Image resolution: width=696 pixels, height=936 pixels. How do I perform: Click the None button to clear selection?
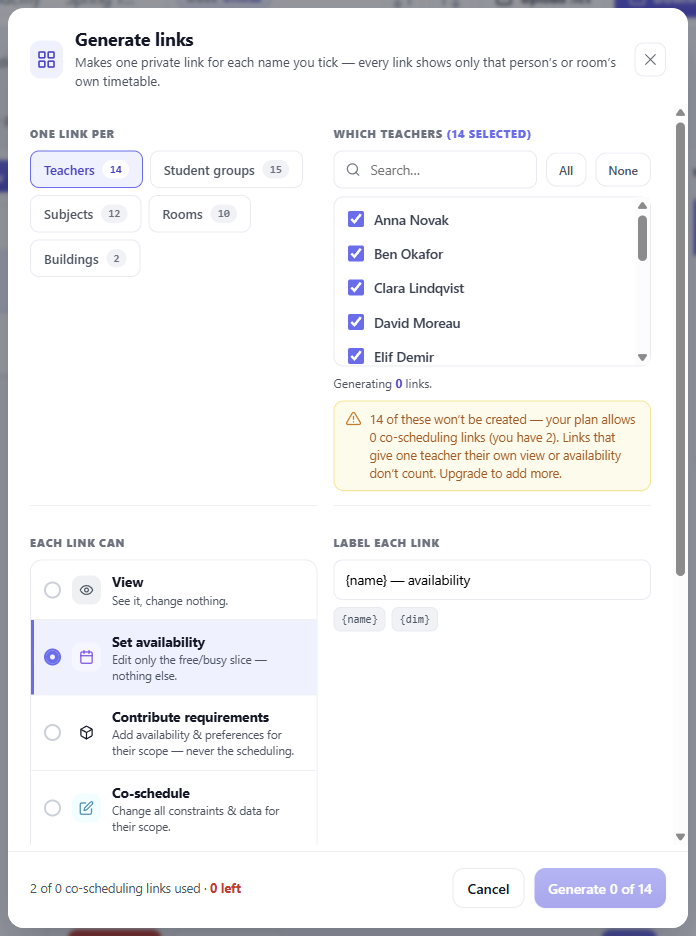click(x=623, y=170)
